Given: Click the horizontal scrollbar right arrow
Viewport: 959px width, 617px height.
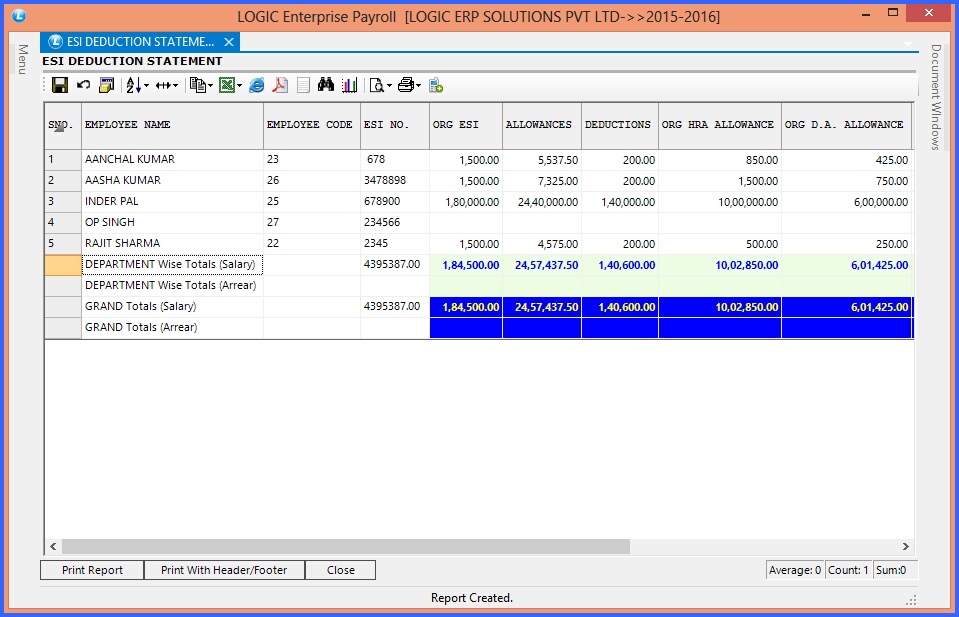Looking at the screenshot, I should pos(906,546).
